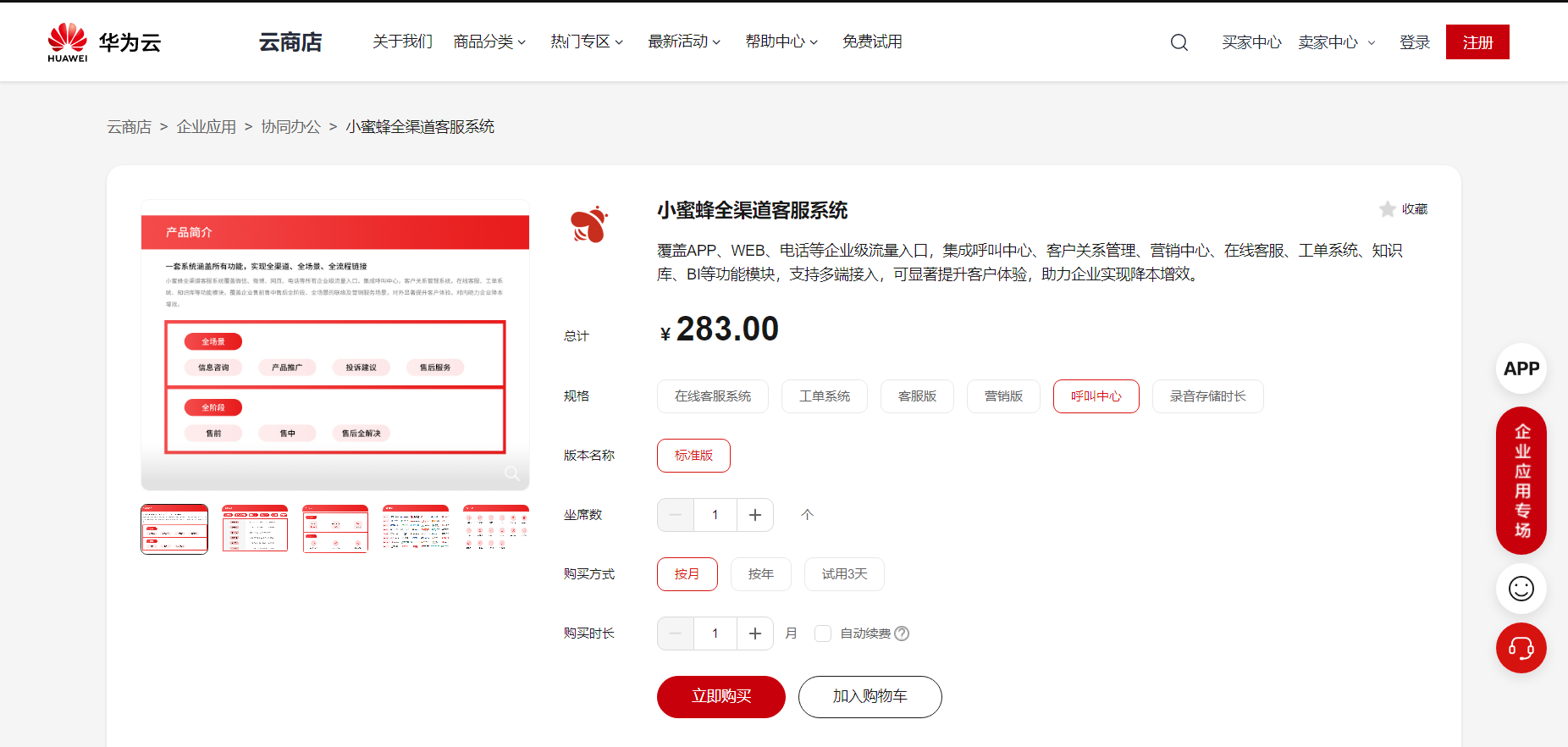Click the search magnifier icon in header

tap(1179, 42)
